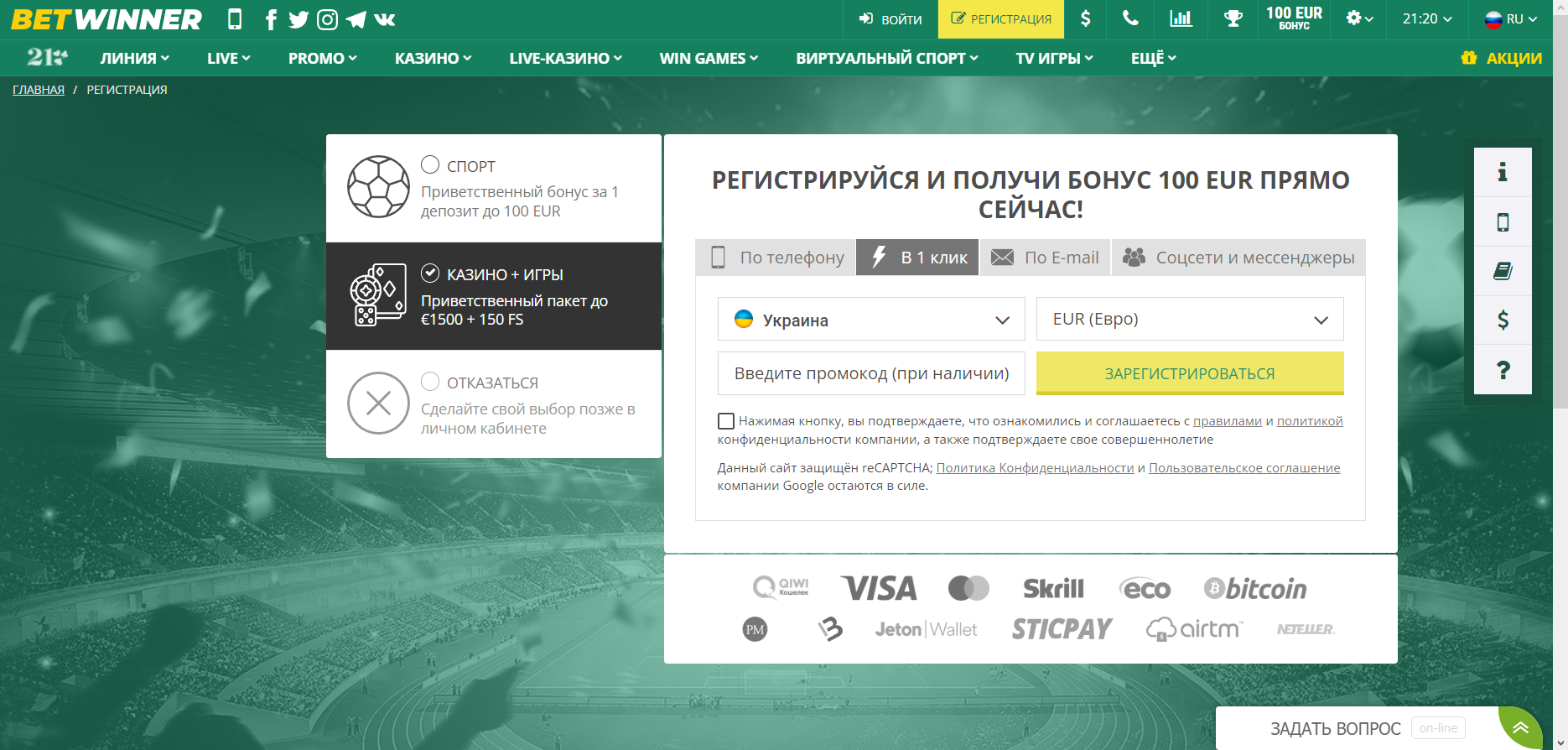Open the currency dropdown EUR (Евро)
This screenshot has height=750, width=1568.
pos(1190,319)
